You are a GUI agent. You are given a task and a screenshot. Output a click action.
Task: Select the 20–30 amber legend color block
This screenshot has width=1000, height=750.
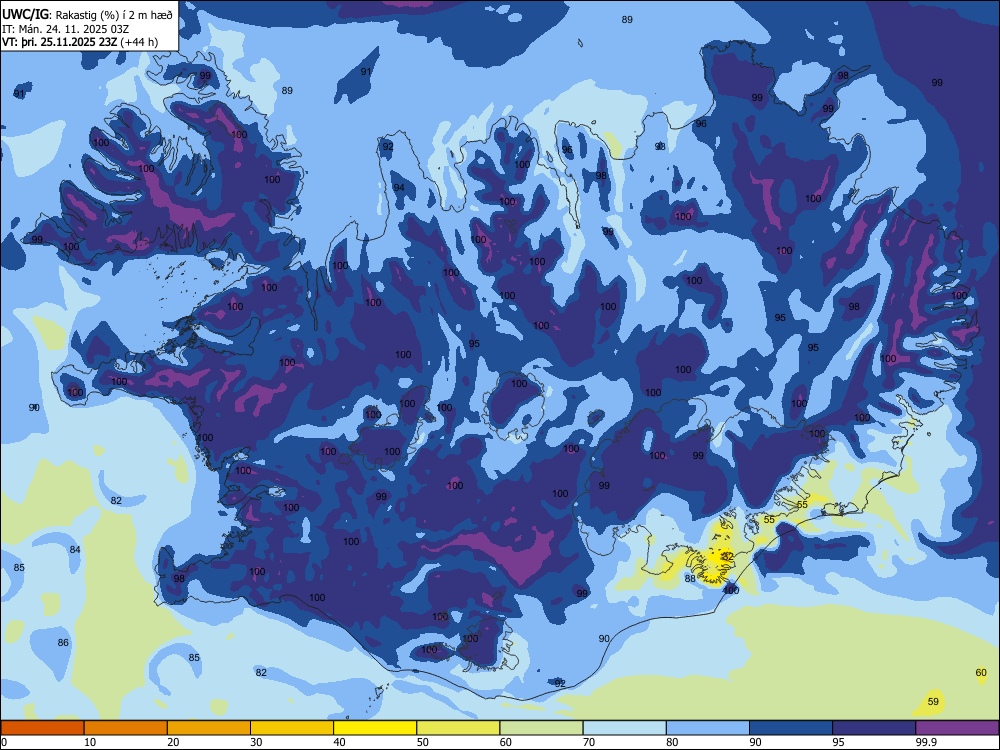pyautogui.click(x=209, y=728)
